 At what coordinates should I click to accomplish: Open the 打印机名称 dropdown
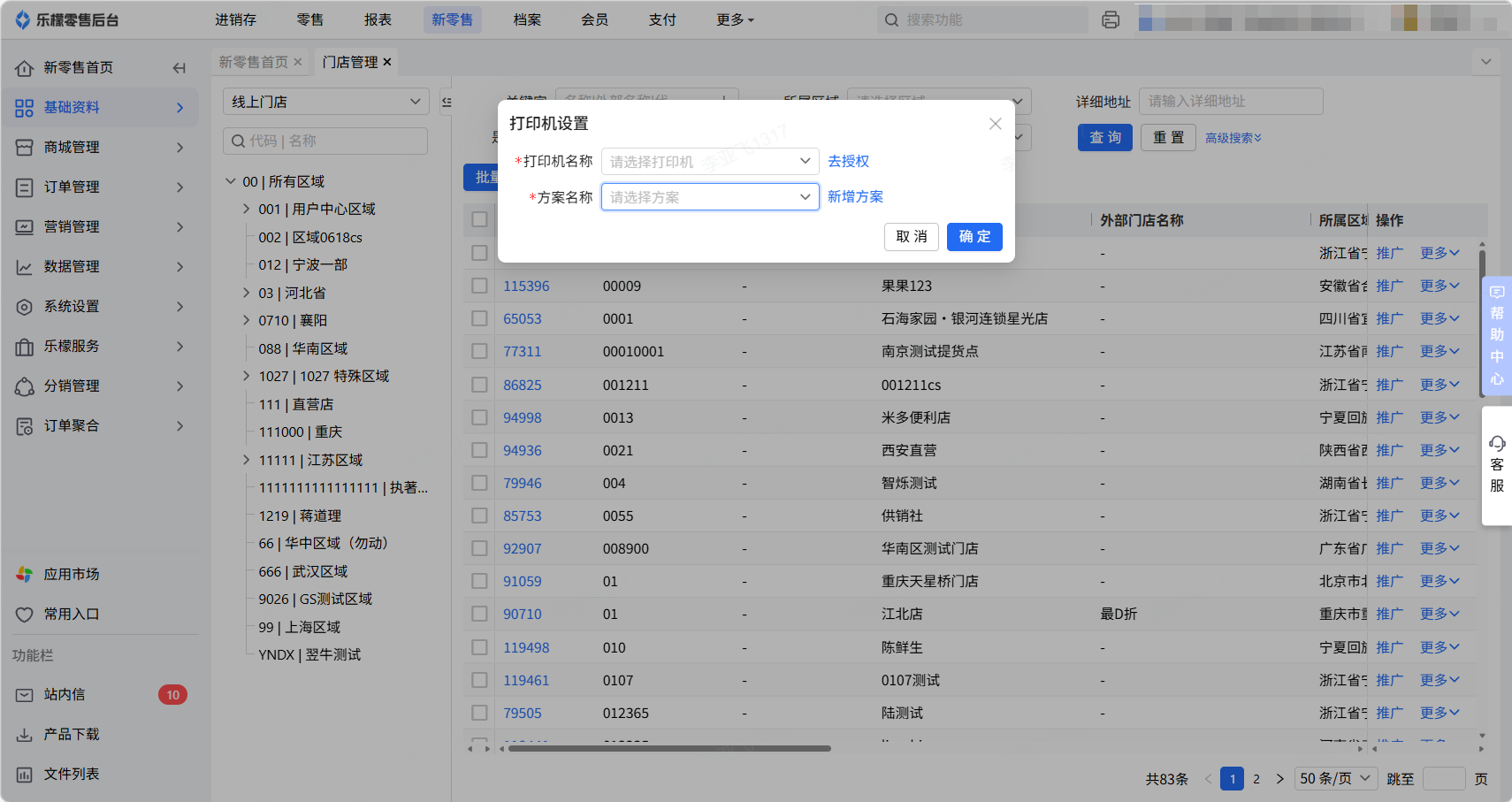click(x=709, y=162)
